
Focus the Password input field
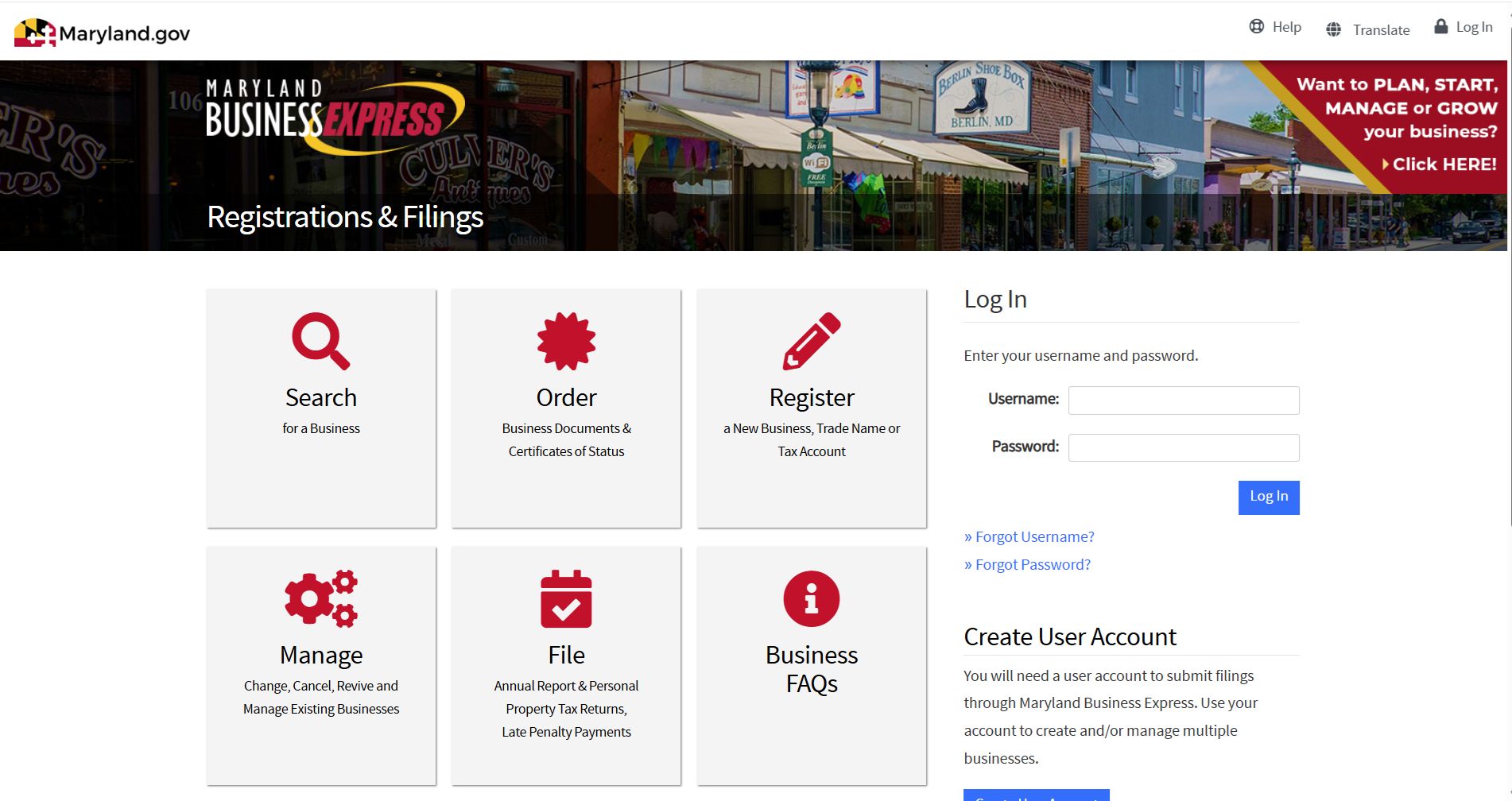coord(1183,447)
